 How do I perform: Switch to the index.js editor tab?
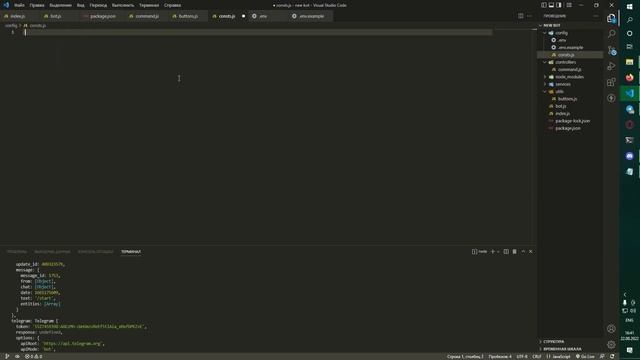pyautogui.click(x=18, y=16)
